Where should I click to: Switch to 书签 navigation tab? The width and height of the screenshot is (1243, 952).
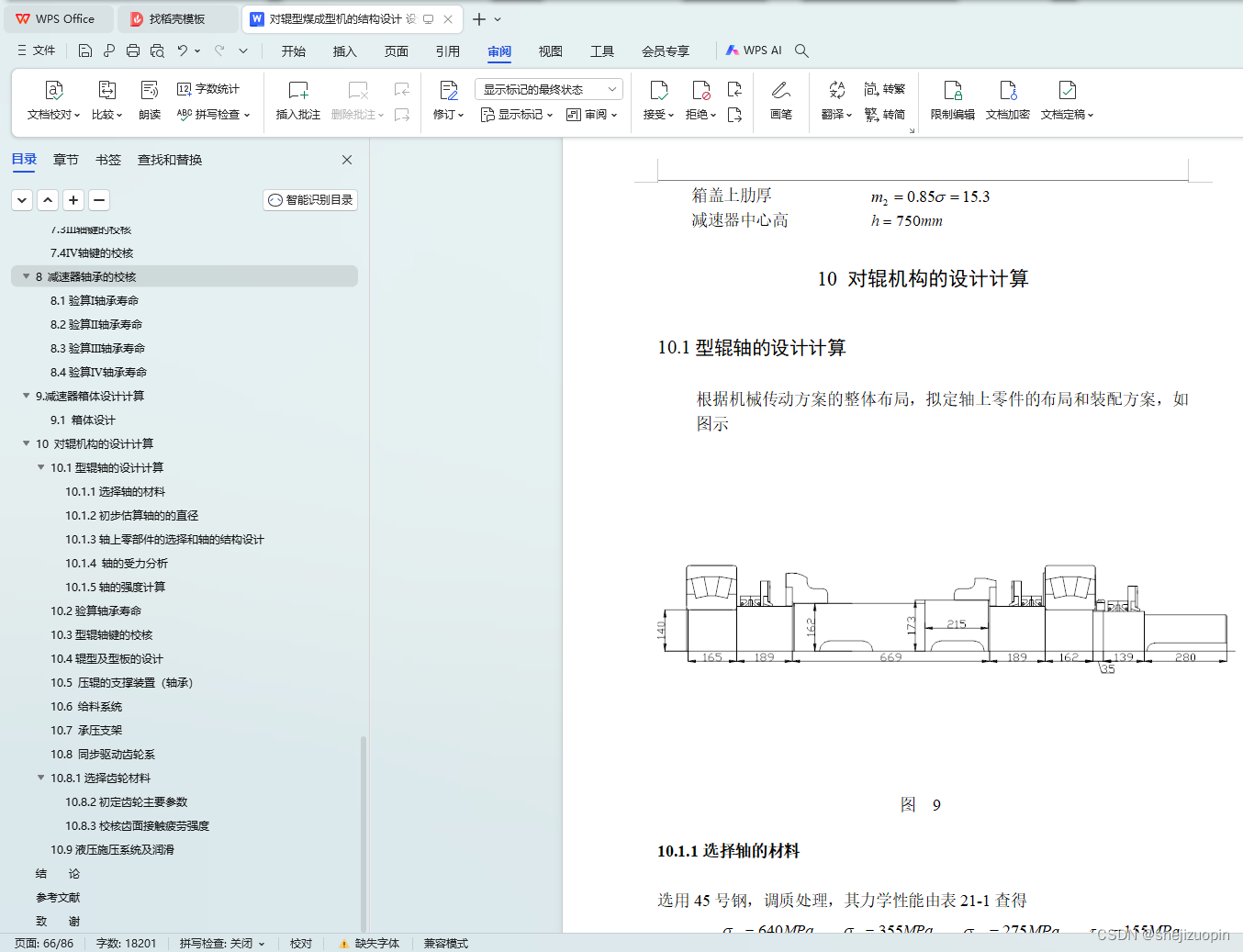pos(108,160)
